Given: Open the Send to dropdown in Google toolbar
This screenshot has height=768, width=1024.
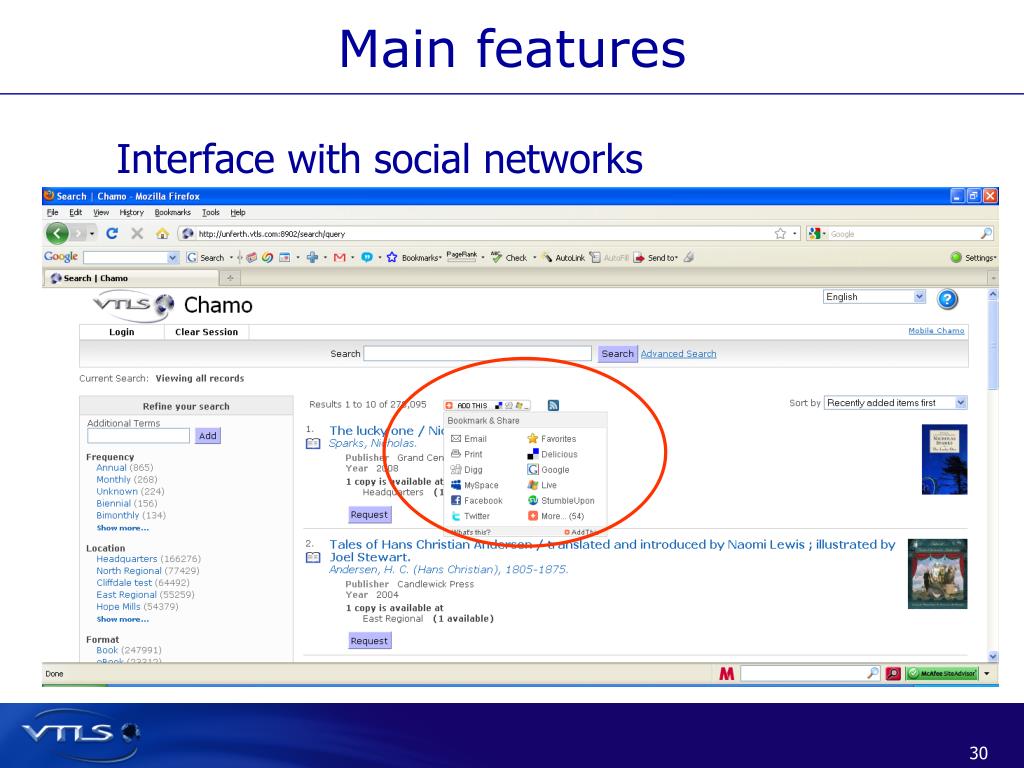Looking at the screenshot, I should (x=656, y=257).
